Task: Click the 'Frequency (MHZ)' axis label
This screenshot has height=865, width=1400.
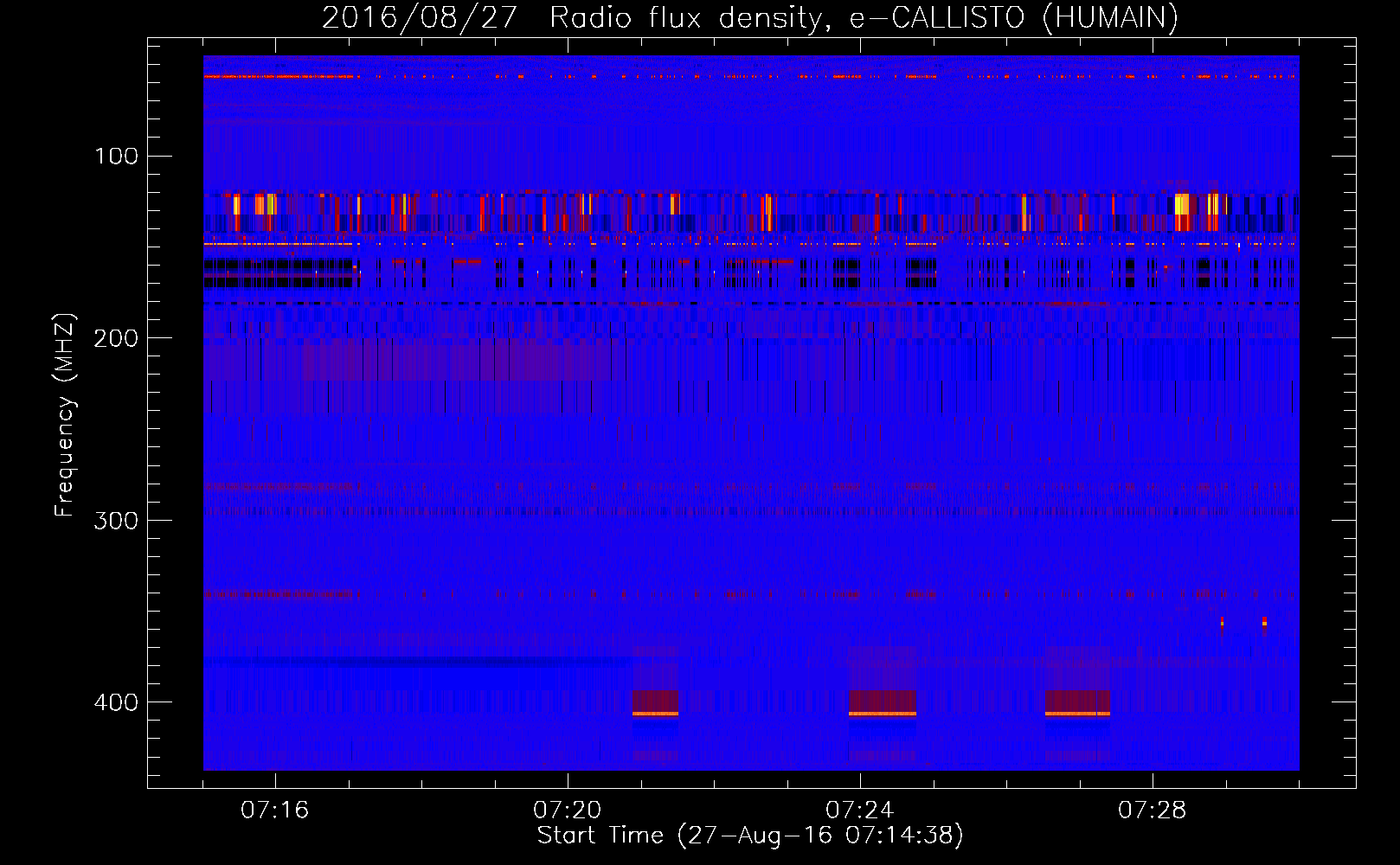Action: pos(65,414)
